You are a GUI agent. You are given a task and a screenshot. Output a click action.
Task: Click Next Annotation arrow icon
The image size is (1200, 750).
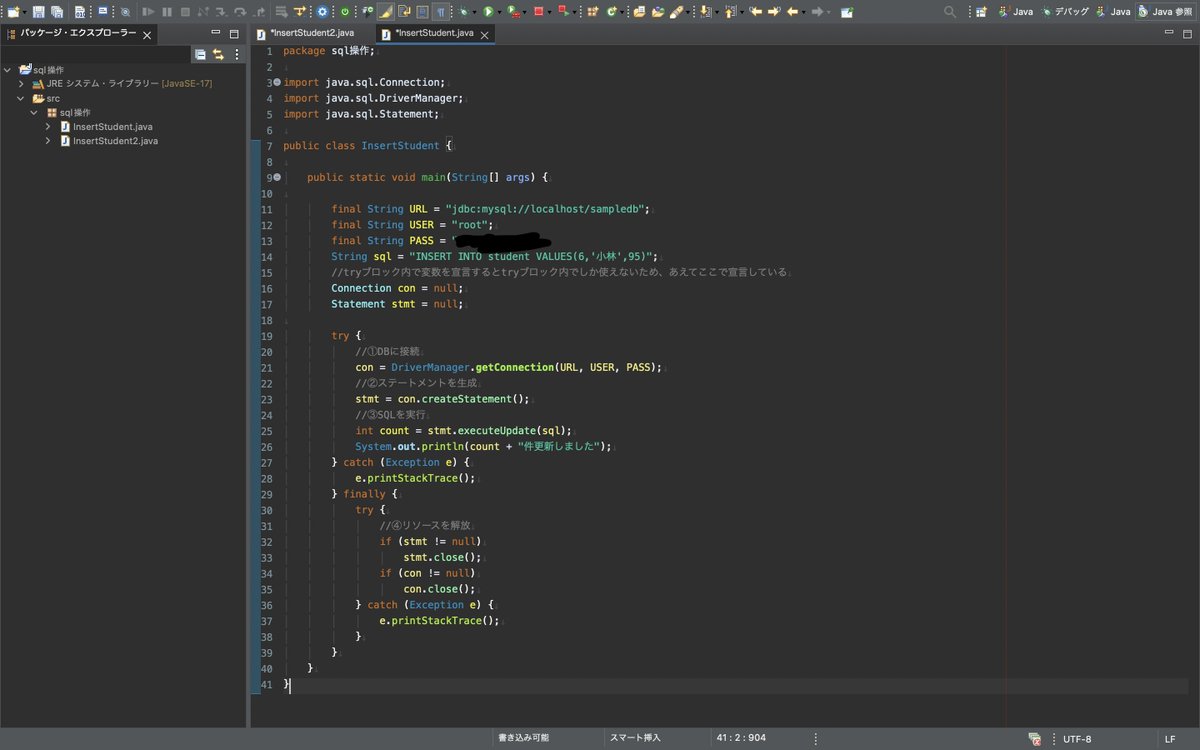706,12
